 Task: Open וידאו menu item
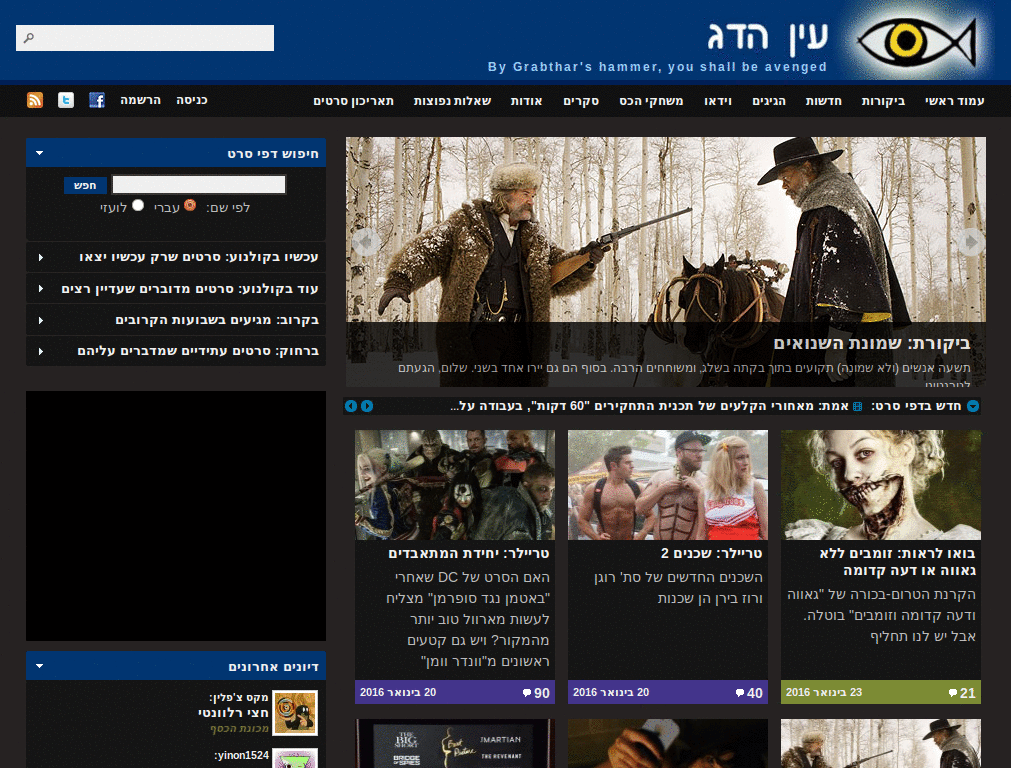pos(718,101)
